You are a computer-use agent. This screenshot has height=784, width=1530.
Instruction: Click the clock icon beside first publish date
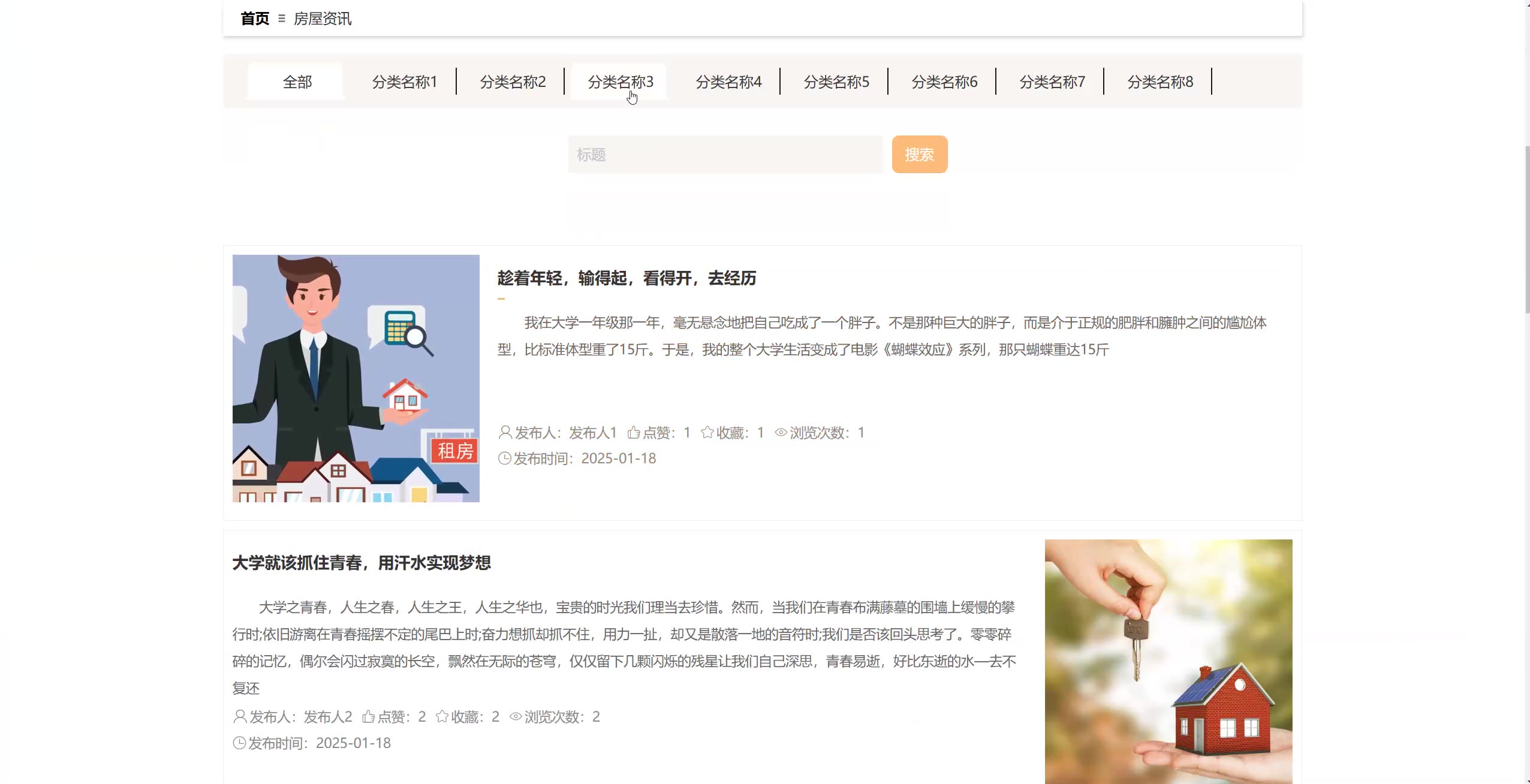point(505,459)
